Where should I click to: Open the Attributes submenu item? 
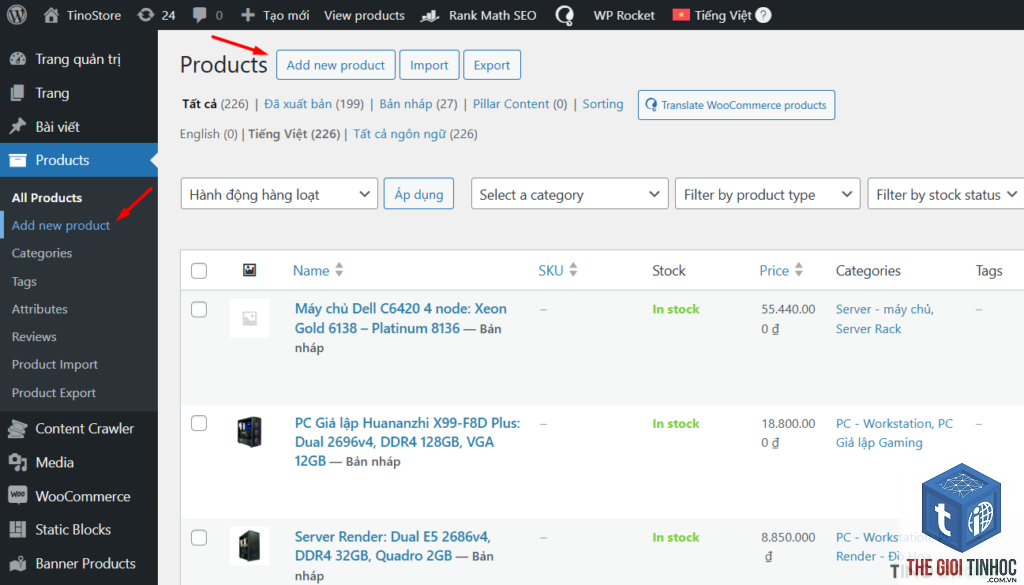[x=39, y=309]
